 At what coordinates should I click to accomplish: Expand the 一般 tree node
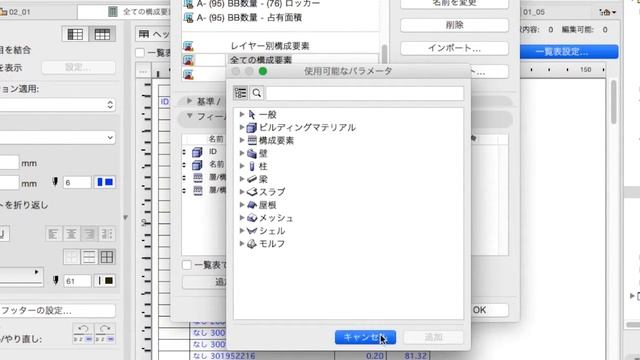point(242,115)
